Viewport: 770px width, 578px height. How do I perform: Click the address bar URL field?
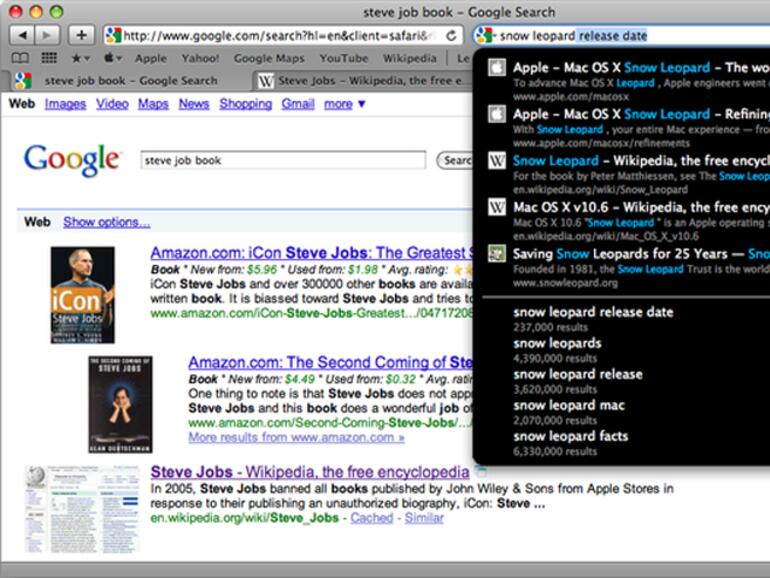point(282,36)
